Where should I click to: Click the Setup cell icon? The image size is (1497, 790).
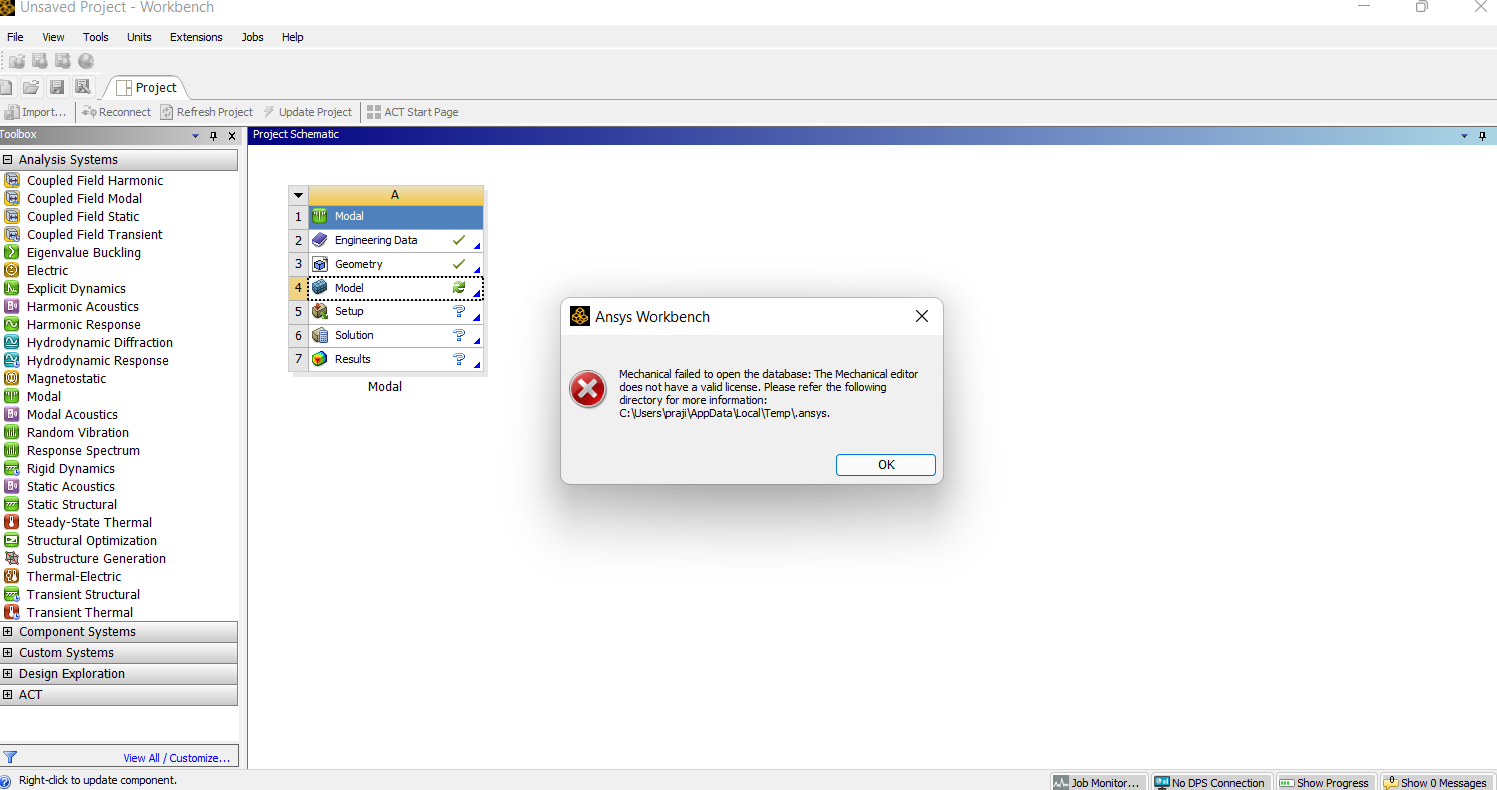pyautogui.click(x=320, y=311)
